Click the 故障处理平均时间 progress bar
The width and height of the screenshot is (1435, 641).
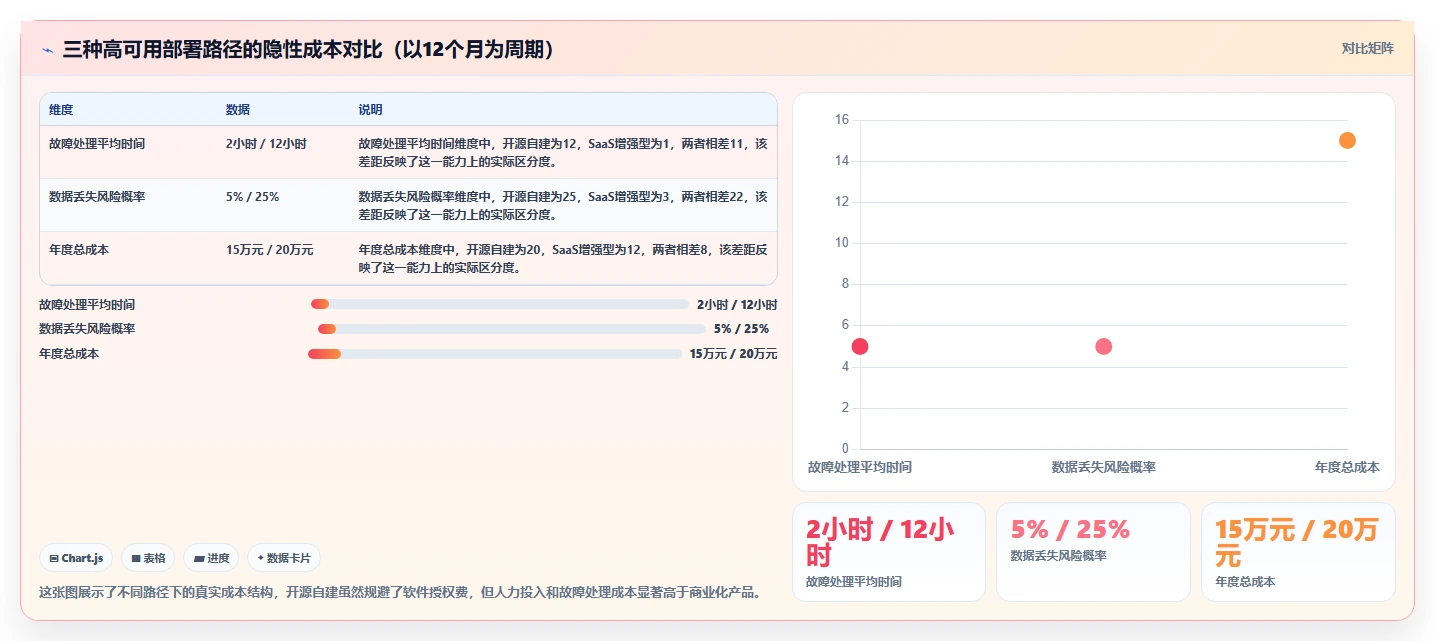[500, 304]
